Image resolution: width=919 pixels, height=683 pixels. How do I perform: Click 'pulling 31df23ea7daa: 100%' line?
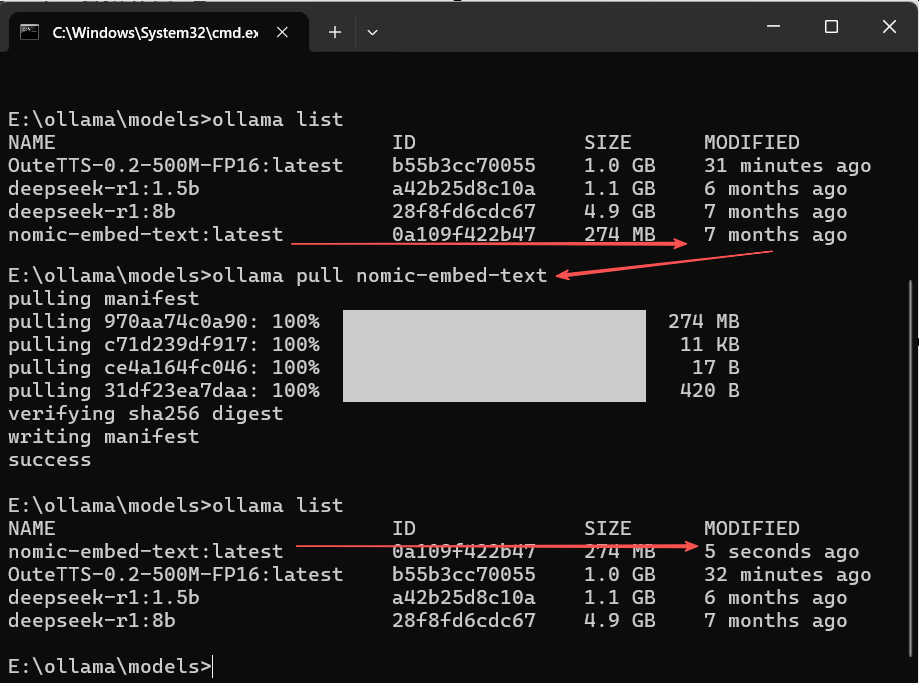pyautogui.click(x=164, y=390)
